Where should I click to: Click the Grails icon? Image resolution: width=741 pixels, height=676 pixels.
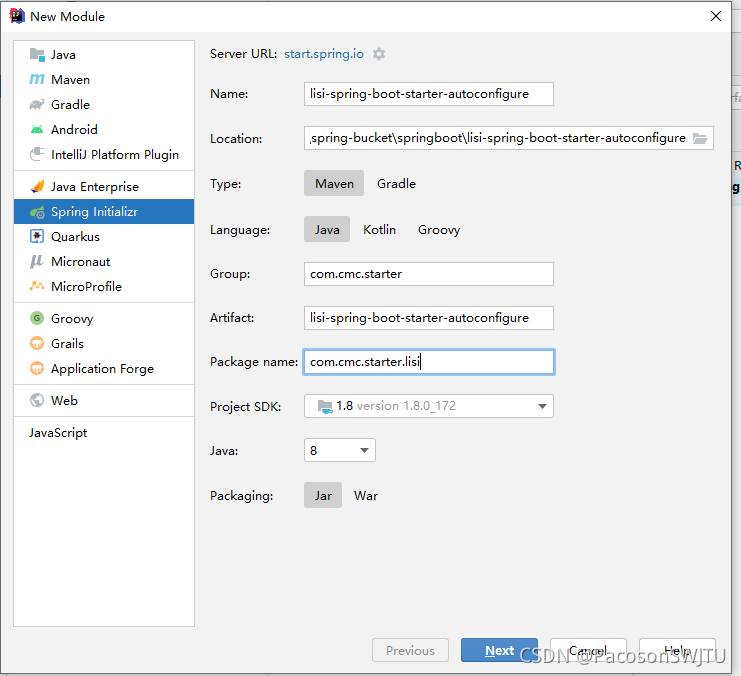[x=37, y=343]
